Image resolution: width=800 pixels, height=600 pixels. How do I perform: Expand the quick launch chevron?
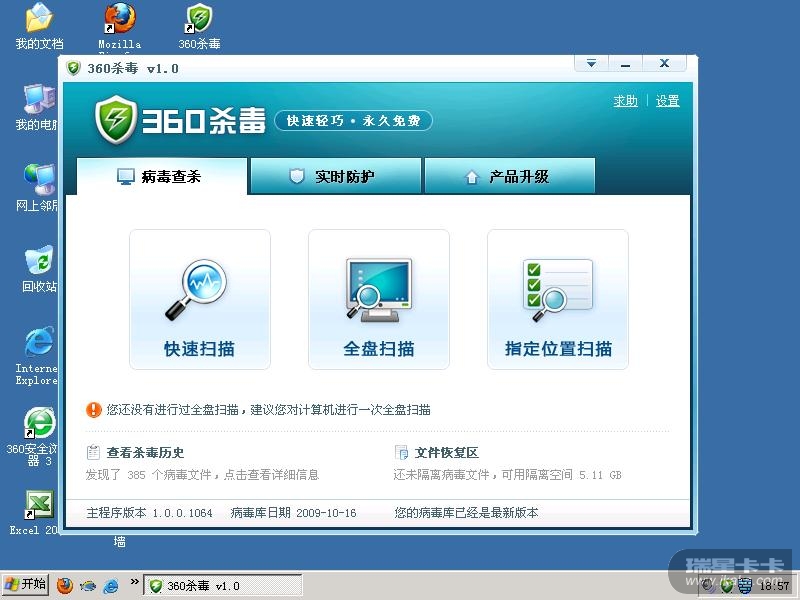tap(135, 582)
